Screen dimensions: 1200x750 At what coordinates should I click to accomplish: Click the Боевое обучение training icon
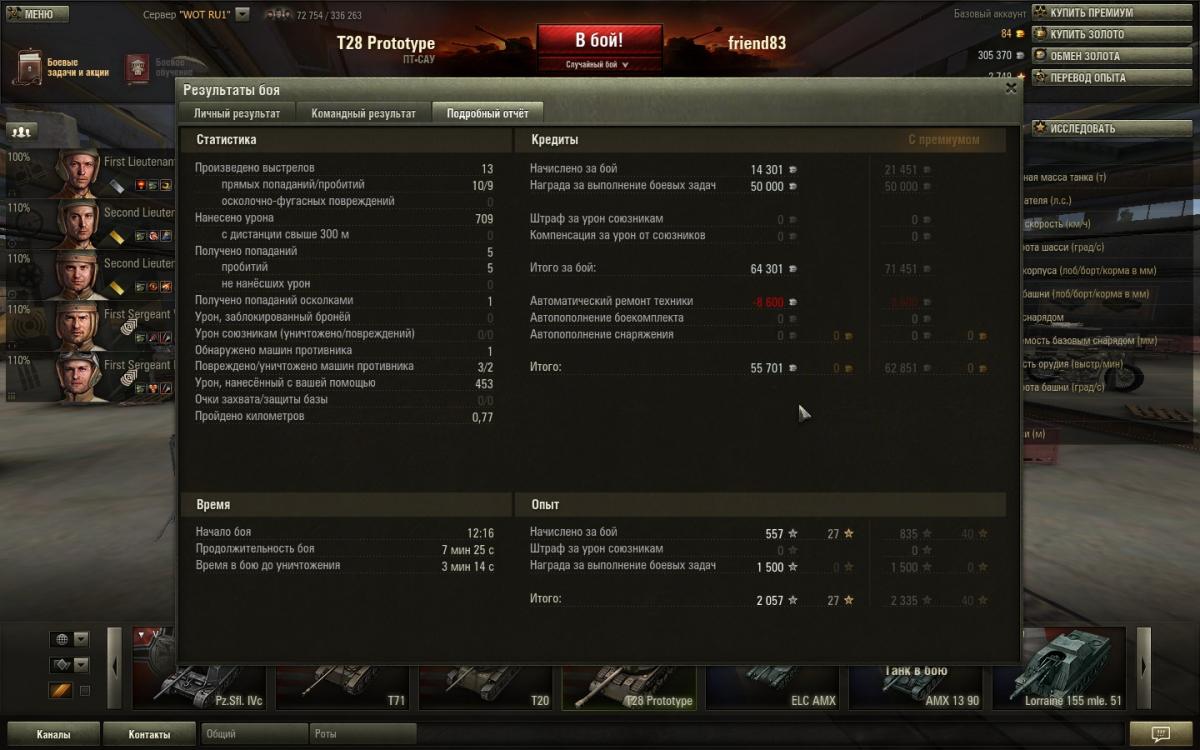[x=138, y=68]
